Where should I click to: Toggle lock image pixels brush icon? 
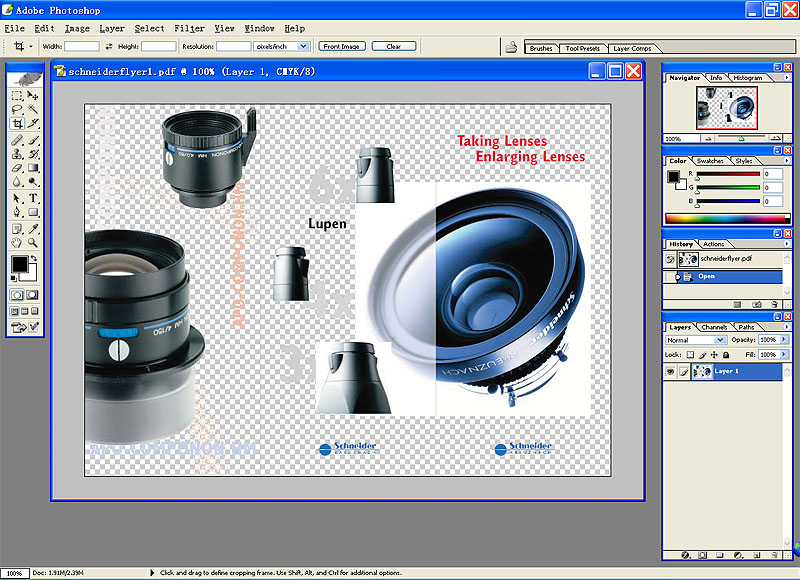(x=703, y=355)
